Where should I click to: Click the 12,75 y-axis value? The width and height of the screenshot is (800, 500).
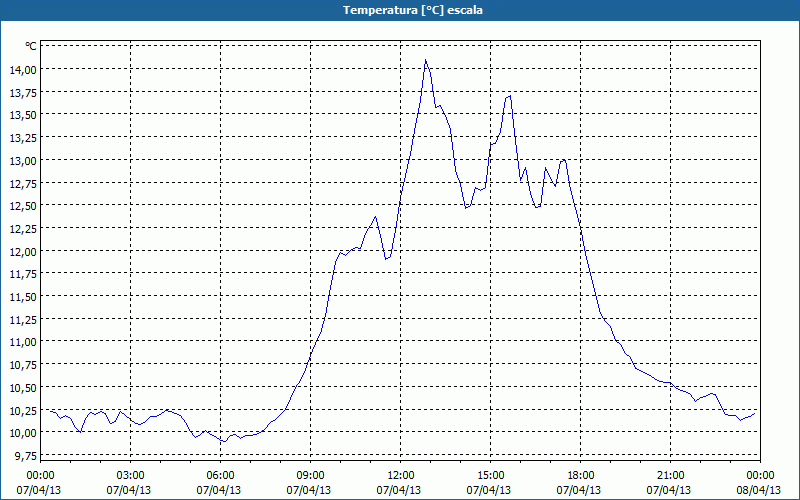(x=23, y=183)
